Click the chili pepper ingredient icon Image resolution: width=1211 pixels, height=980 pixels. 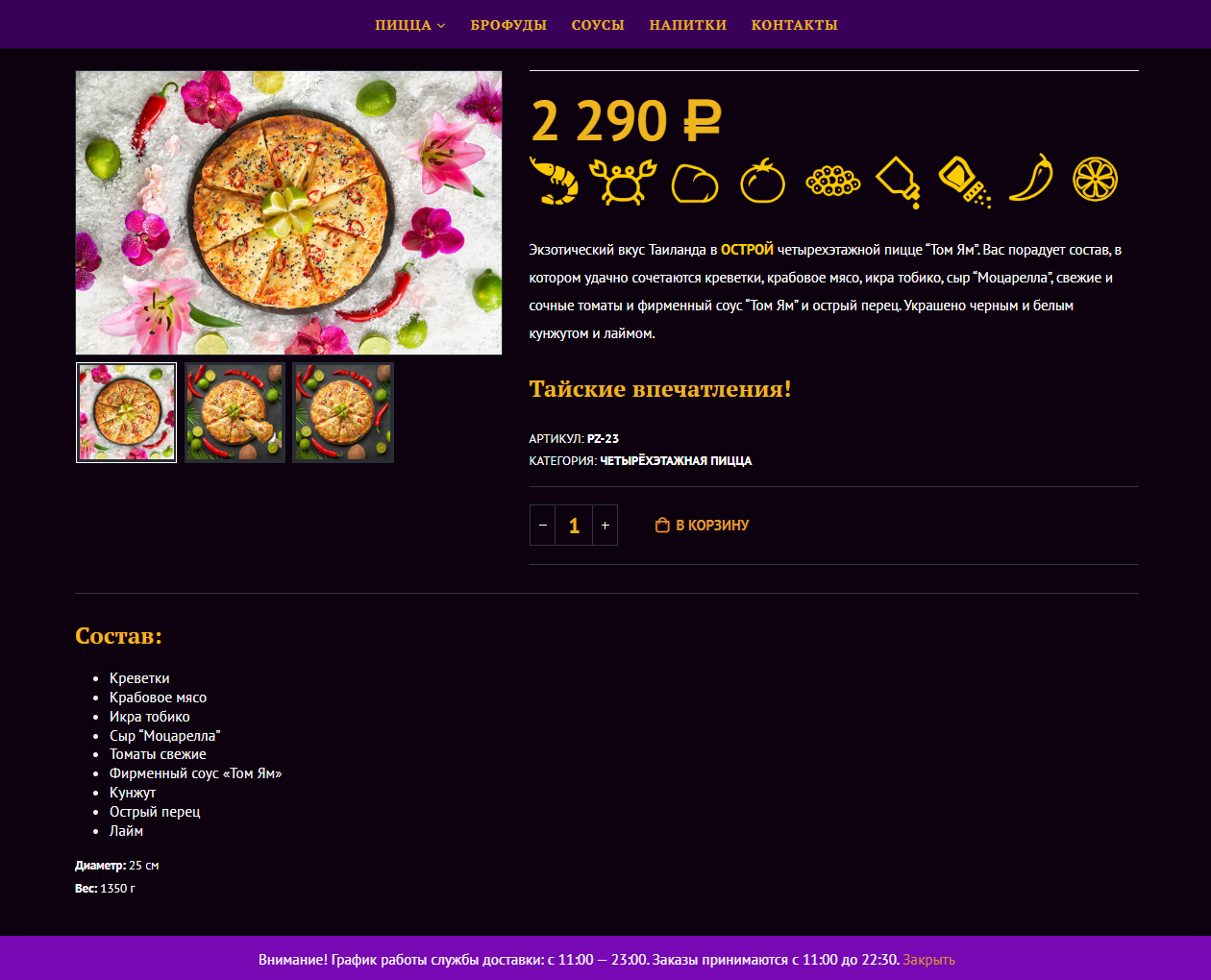coord(1031,179)
